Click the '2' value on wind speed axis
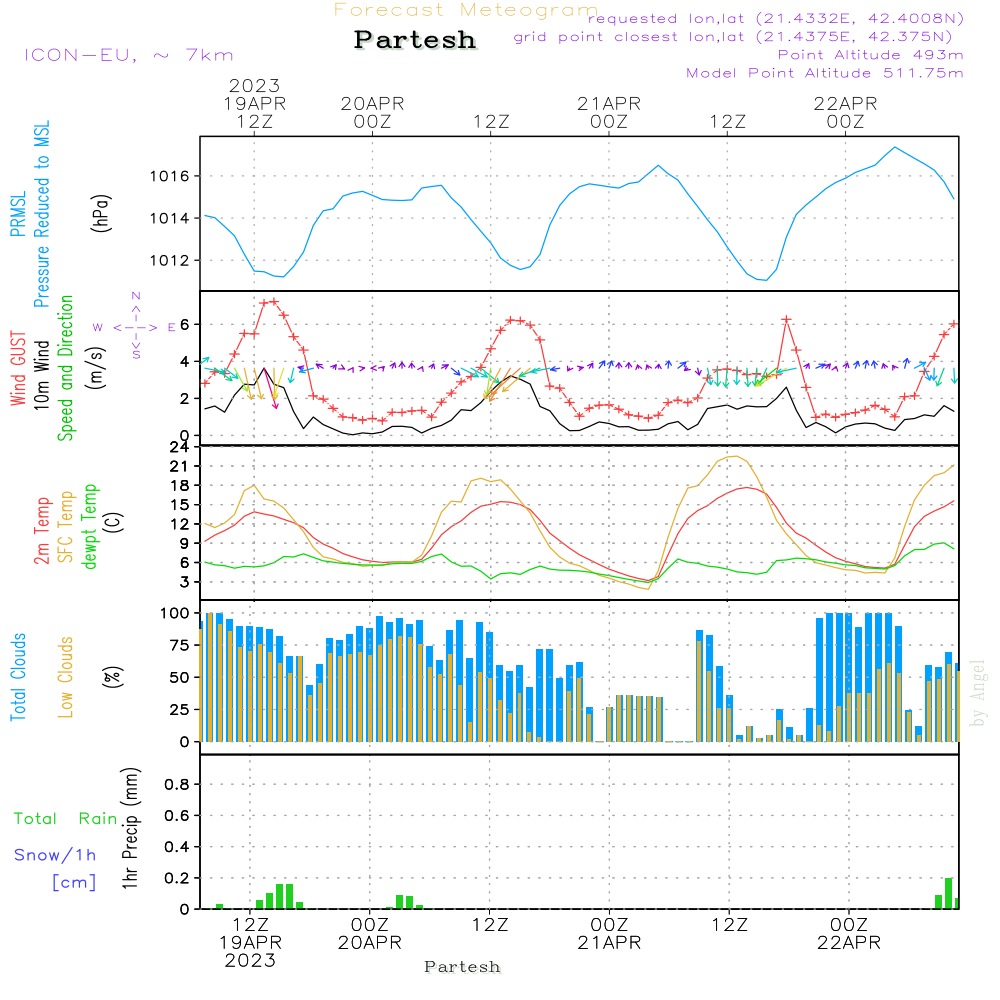1000x1000 pixels. (x=184, y=399)
